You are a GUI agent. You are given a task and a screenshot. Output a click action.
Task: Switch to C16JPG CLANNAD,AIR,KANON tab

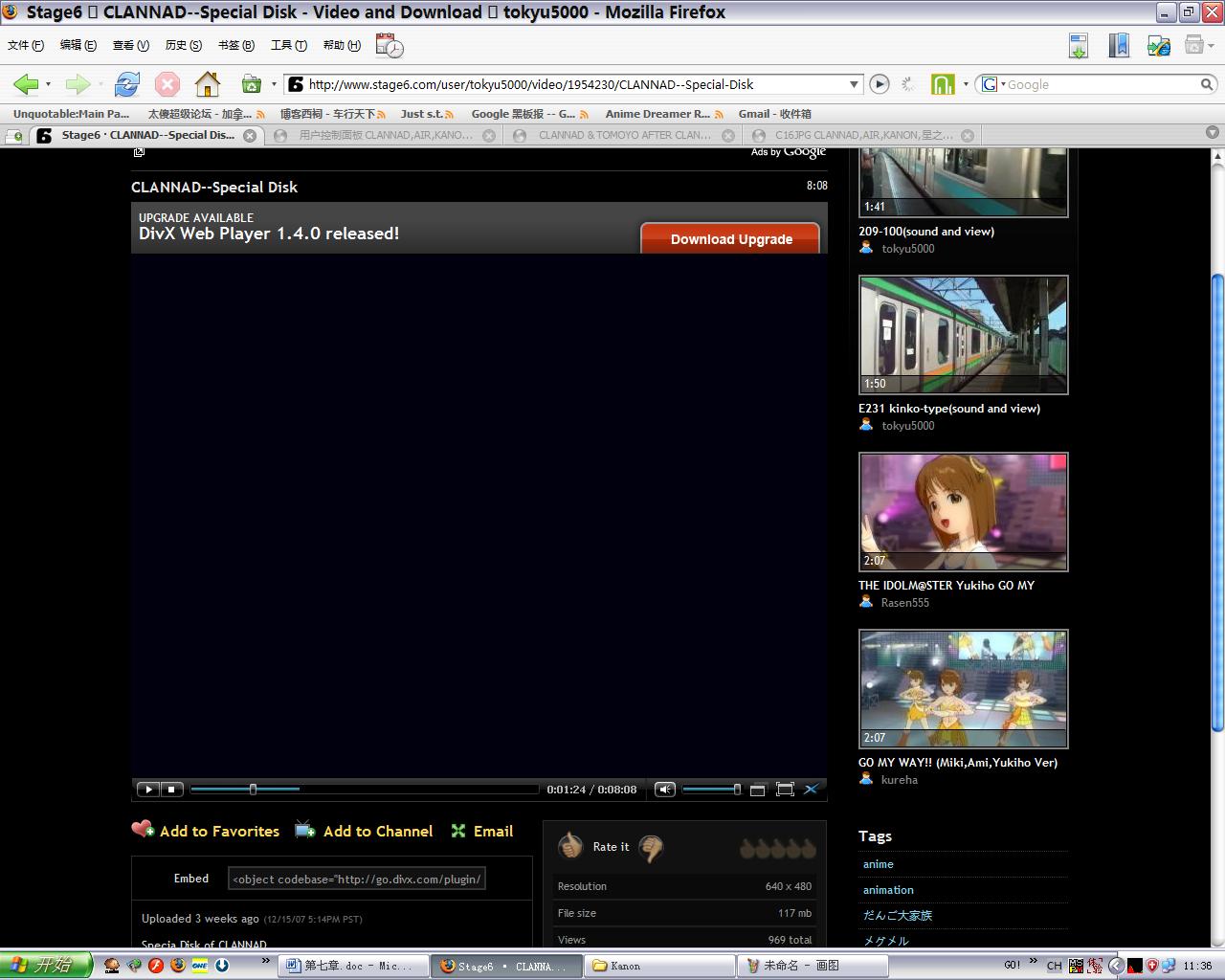point(863,135)
